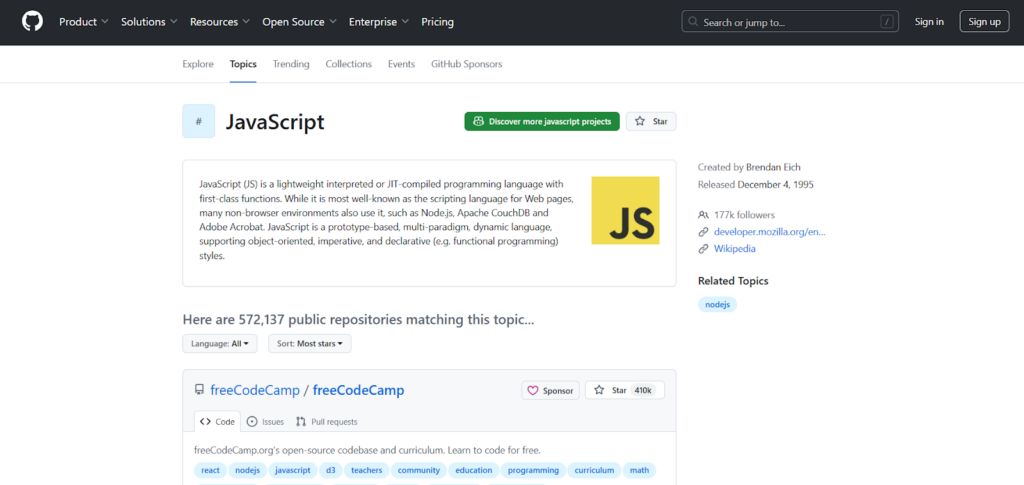Click the Released December 4, 1995 text
1024x485 pixels.
tap(756, 184)
